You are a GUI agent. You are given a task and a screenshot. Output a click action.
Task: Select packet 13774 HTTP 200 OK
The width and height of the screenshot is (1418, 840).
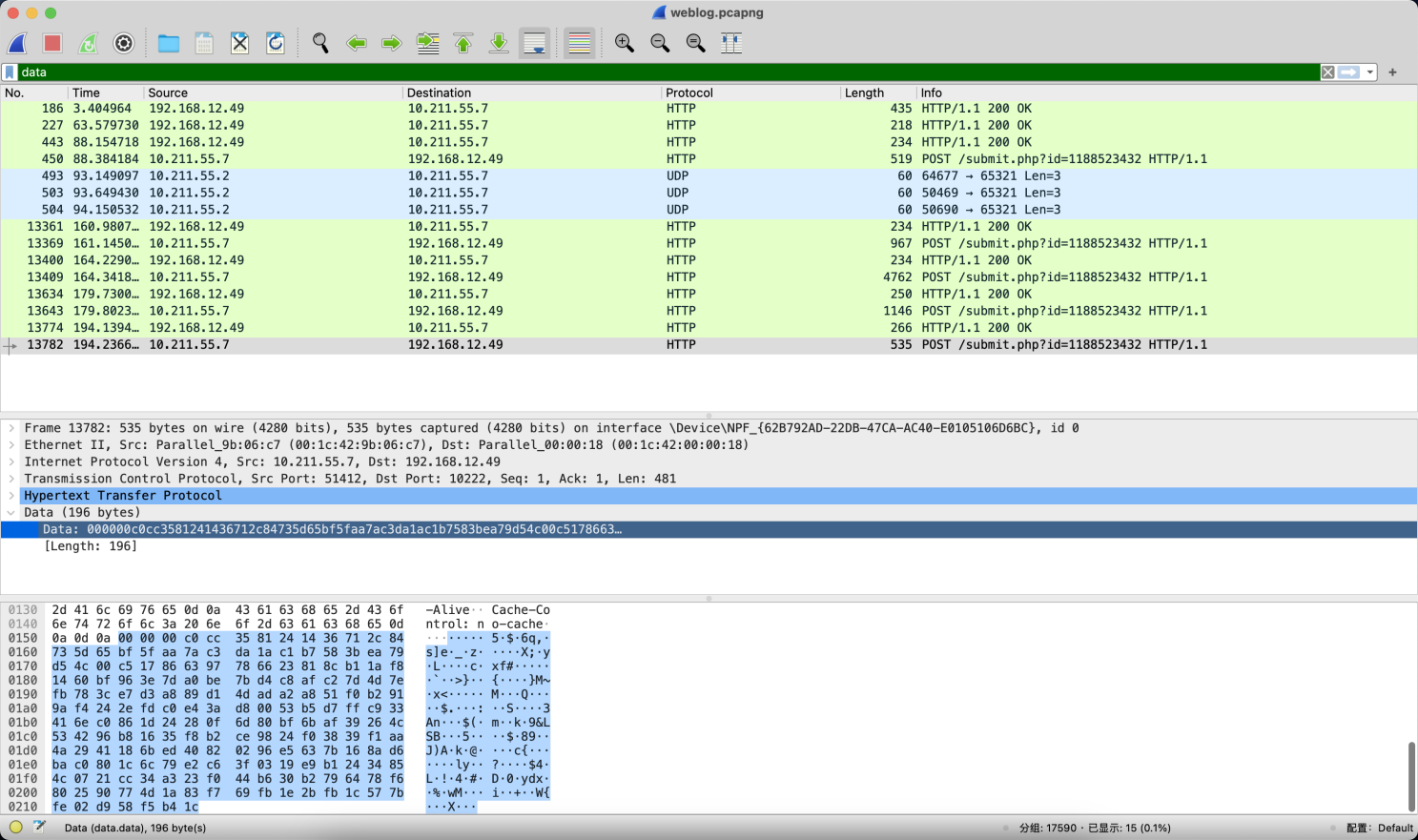pos(709,328)
